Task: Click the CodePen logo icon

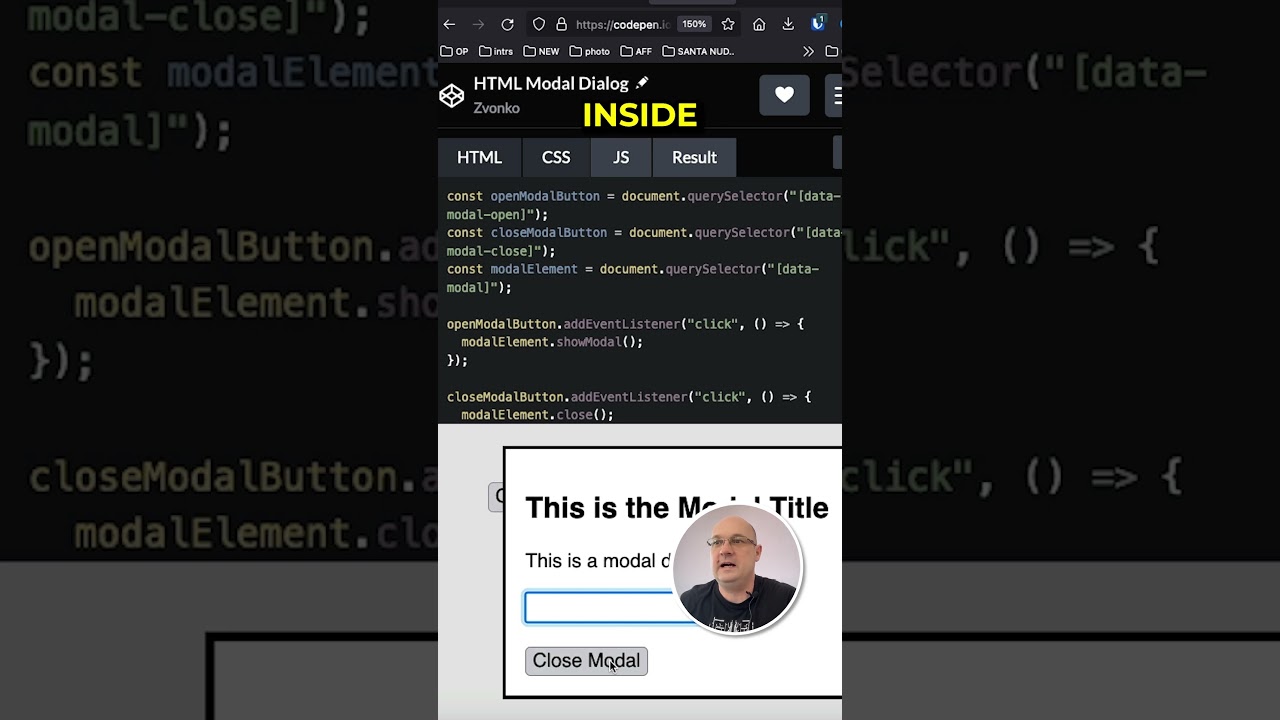Action: click(452, 95)
